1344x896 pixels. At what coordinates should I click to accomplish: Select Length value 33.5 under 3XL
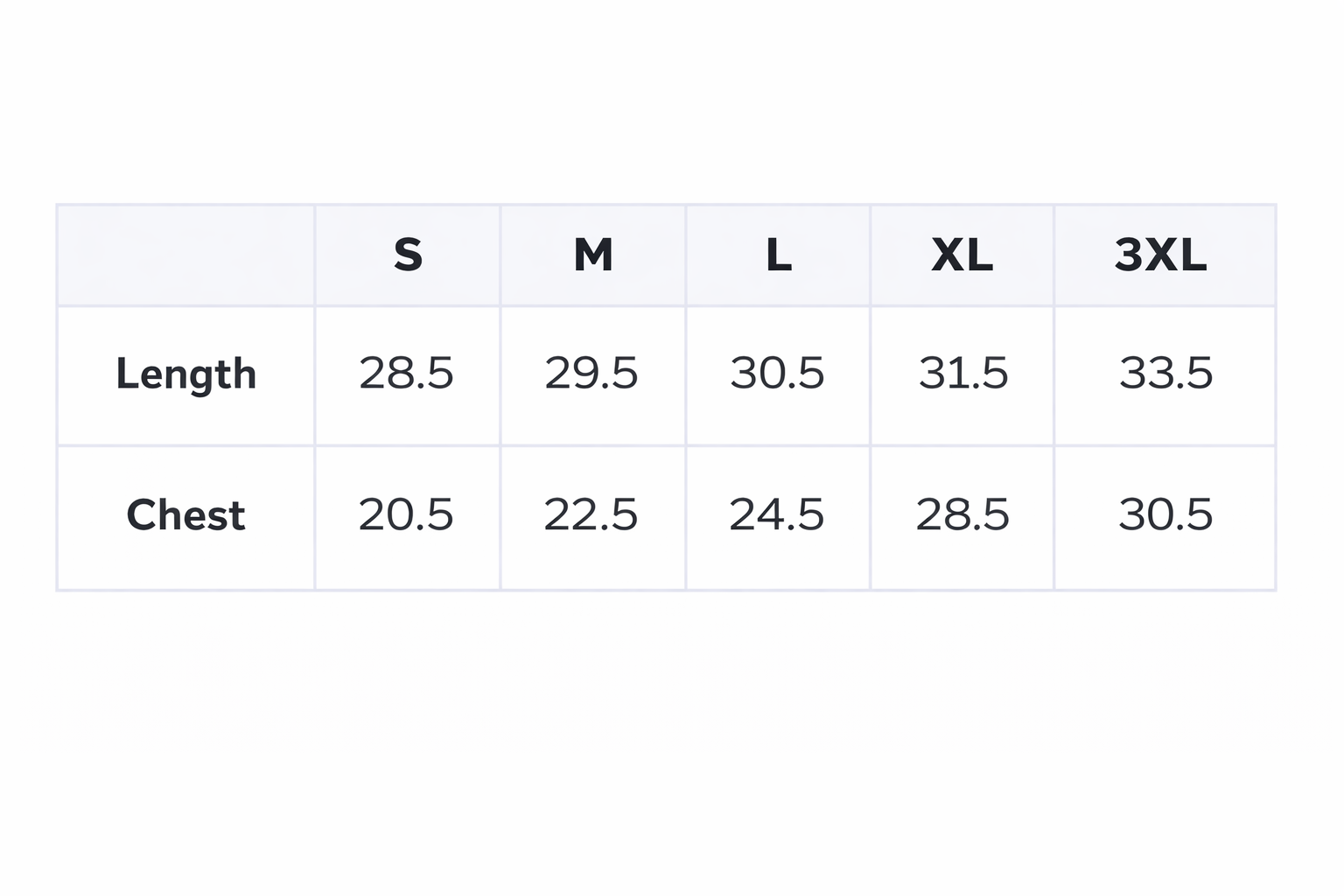pyautogui.click(x=1165, y=374)
